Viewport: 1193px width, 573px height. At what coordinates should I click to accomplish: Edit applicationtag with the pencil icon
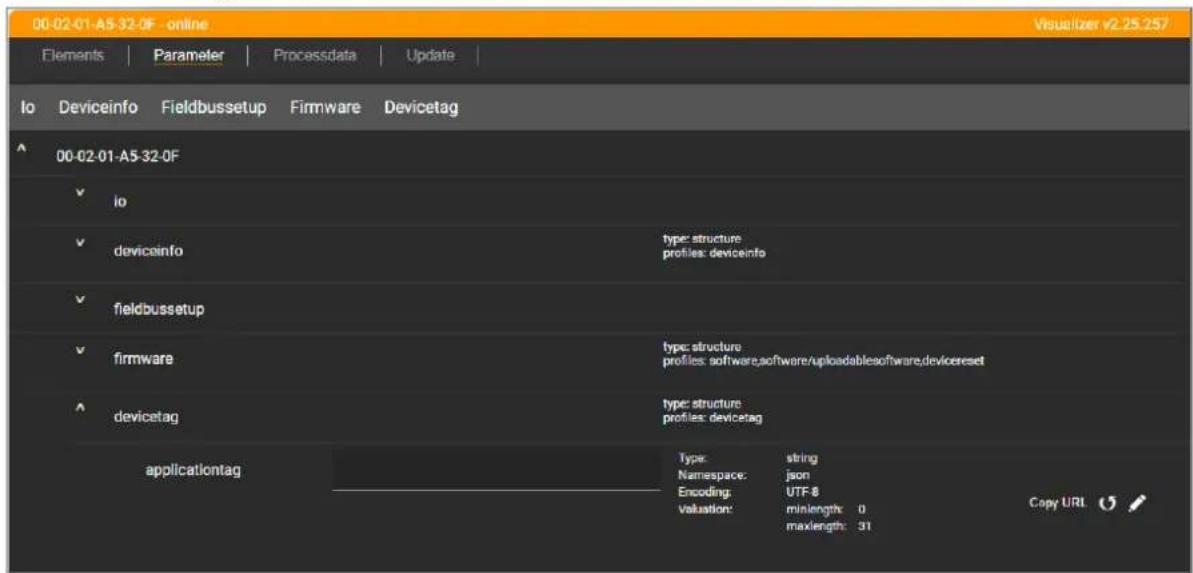1137,503
